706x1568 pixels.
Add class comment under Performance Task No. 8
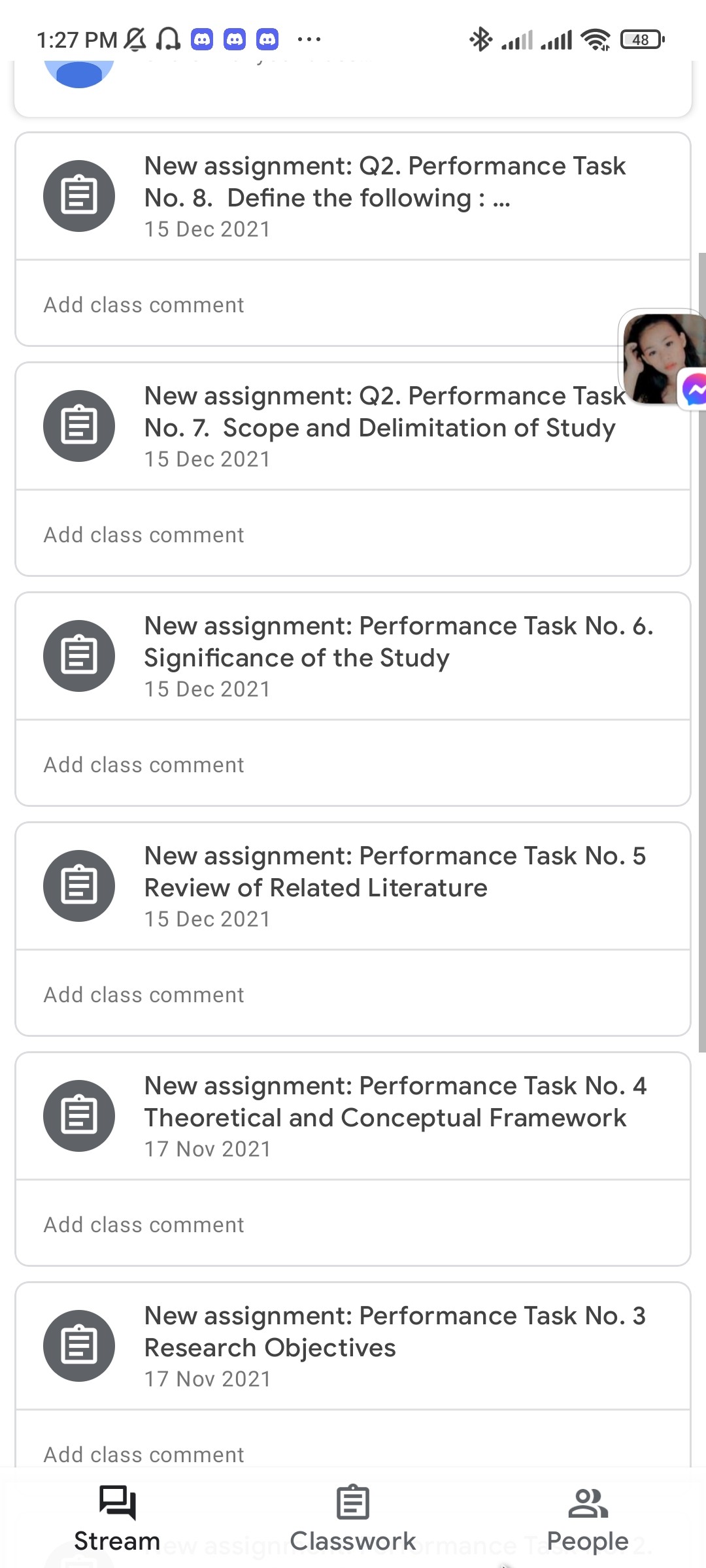[x=353, y=304]
